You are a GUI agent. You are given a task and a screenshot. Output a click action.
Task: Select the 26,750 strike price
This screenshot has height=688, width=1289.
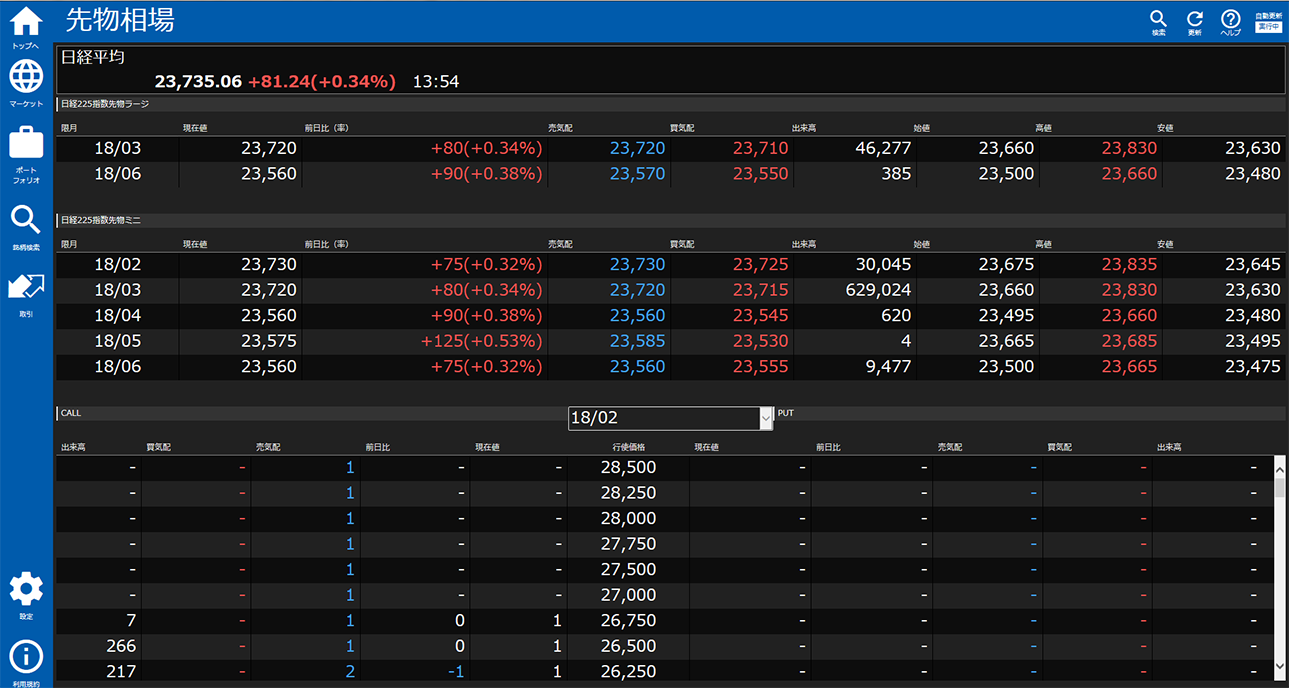[629, 620]
